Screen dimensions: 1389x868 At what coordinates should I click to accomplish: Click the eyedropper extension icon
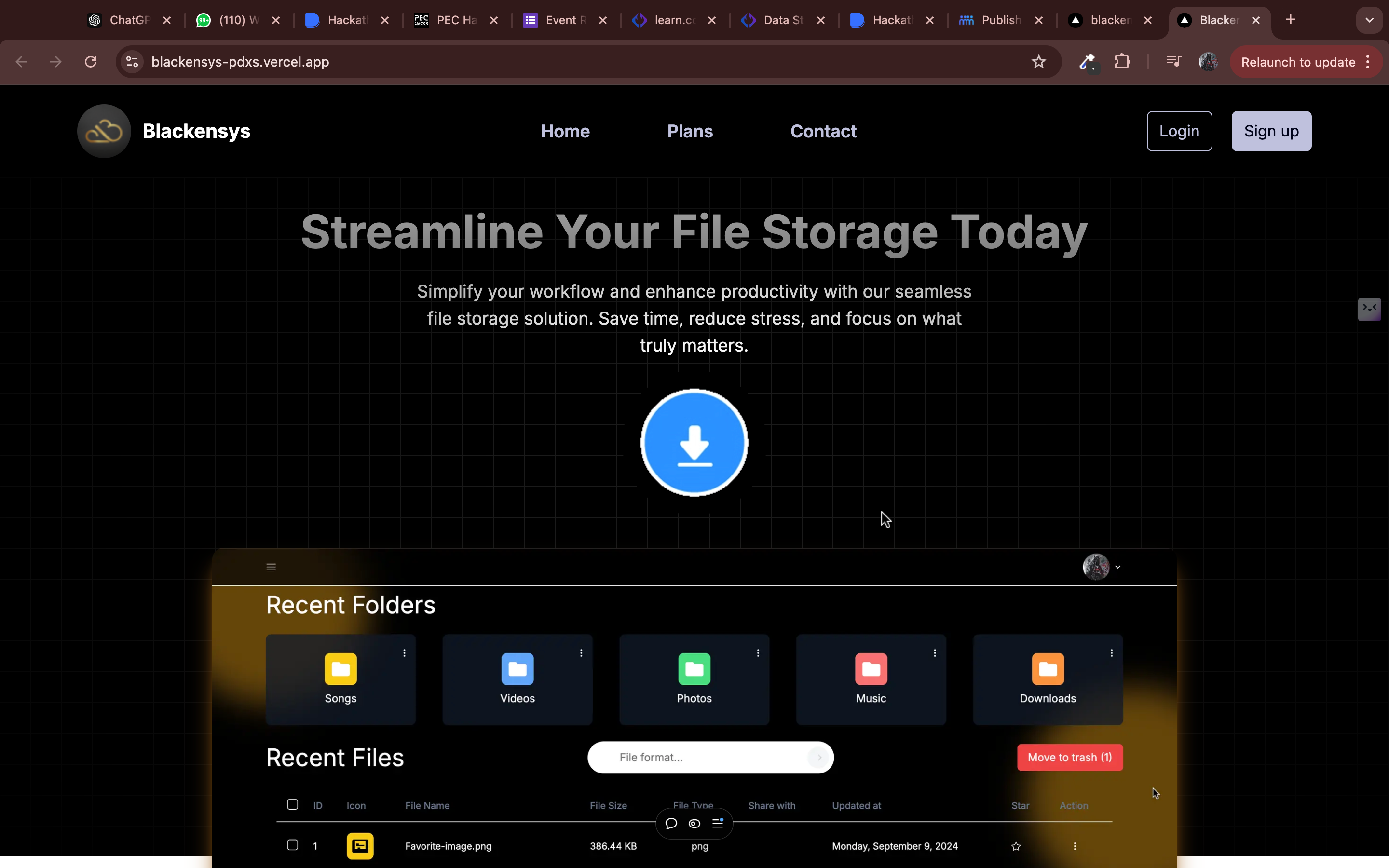click(x=1088, y=62)
